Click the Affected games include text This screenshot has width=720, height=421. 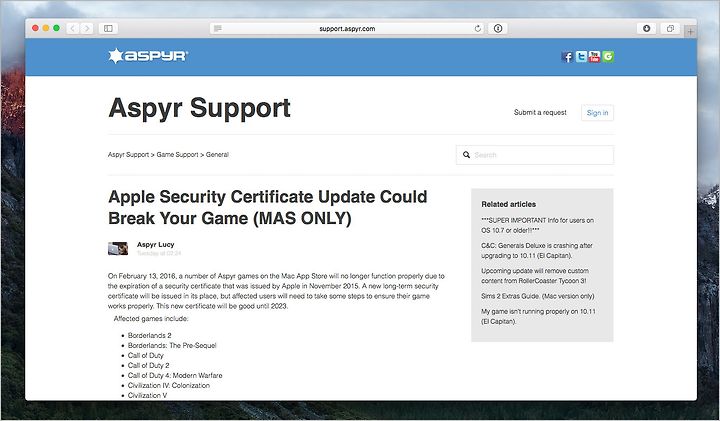coord(151,318)
